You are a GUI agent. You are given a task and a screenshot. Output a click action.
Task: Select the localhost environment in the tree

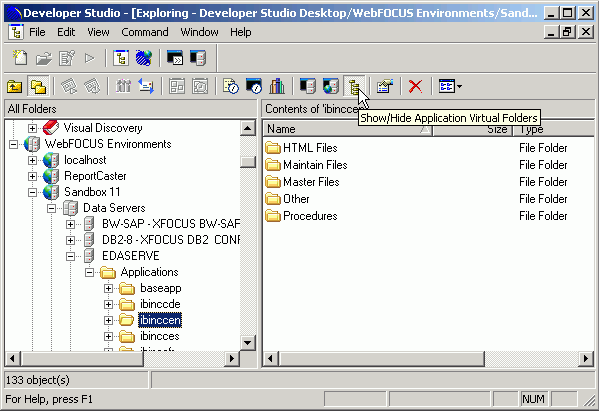[85, 160]
